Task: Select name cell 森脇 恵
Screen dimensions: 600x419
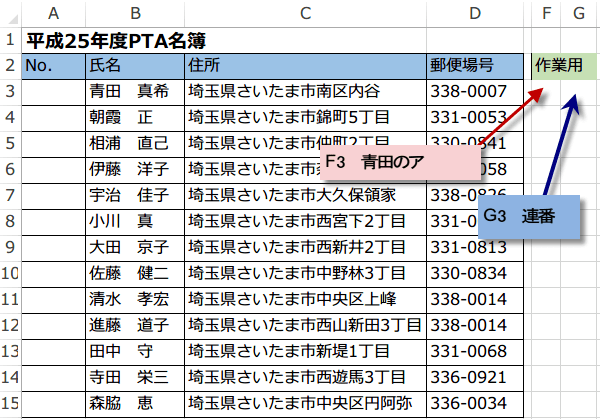Action: click(135, 404)
